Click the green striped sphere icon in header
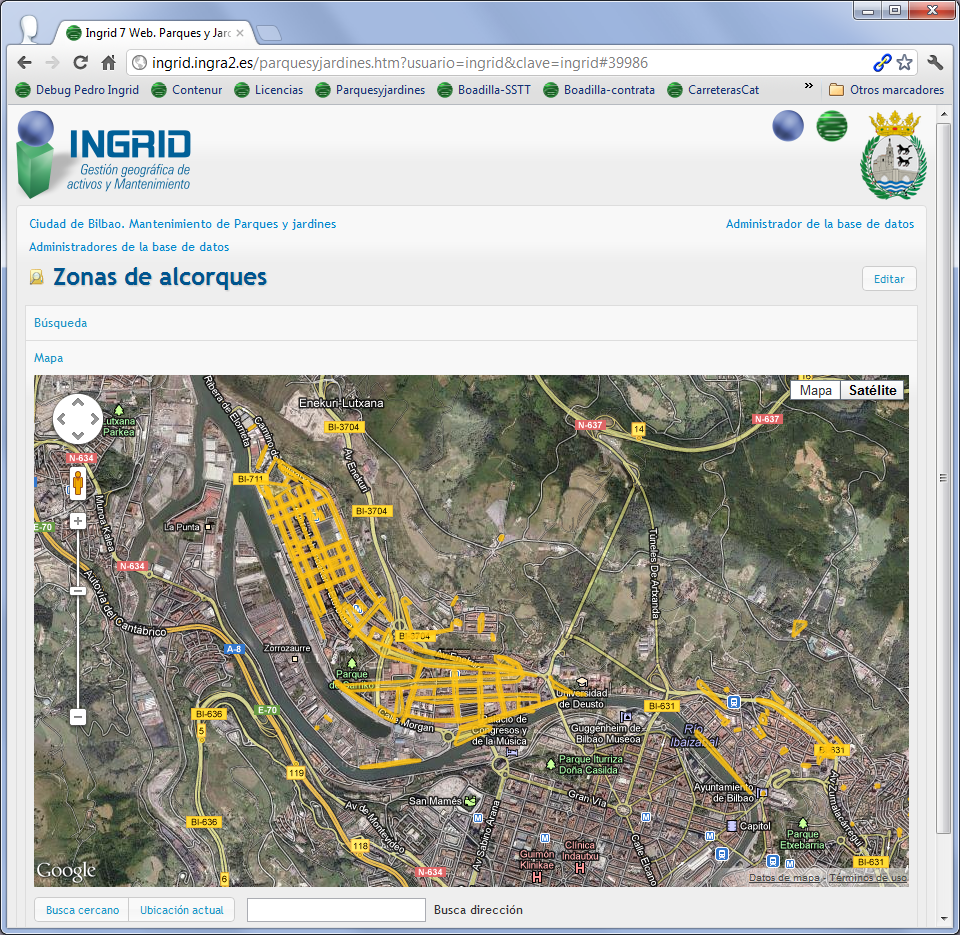This screenshot has height=935, width=960. pyautogui.click(x=832, y=126)
